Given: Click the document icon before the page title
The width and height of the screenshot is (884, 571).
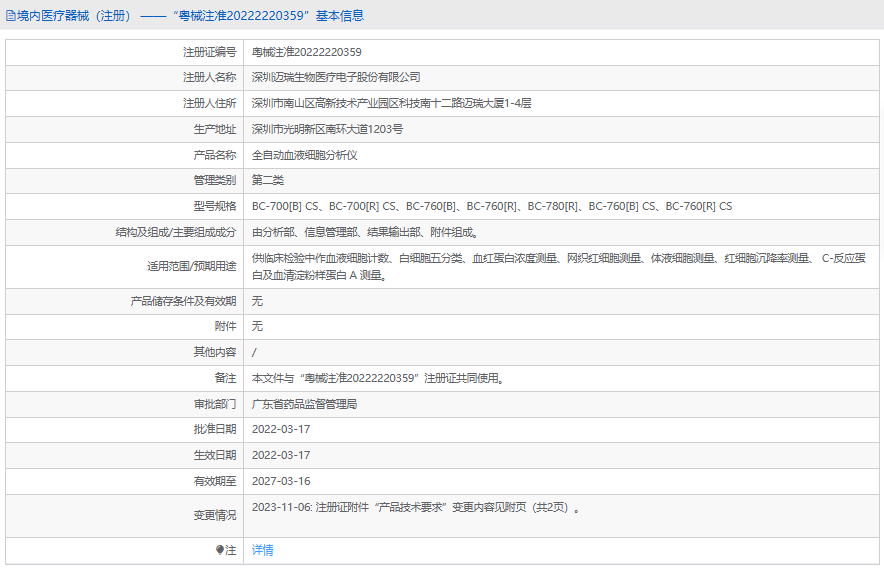Looking at the screenshot, I should click(x=11, y=16).
